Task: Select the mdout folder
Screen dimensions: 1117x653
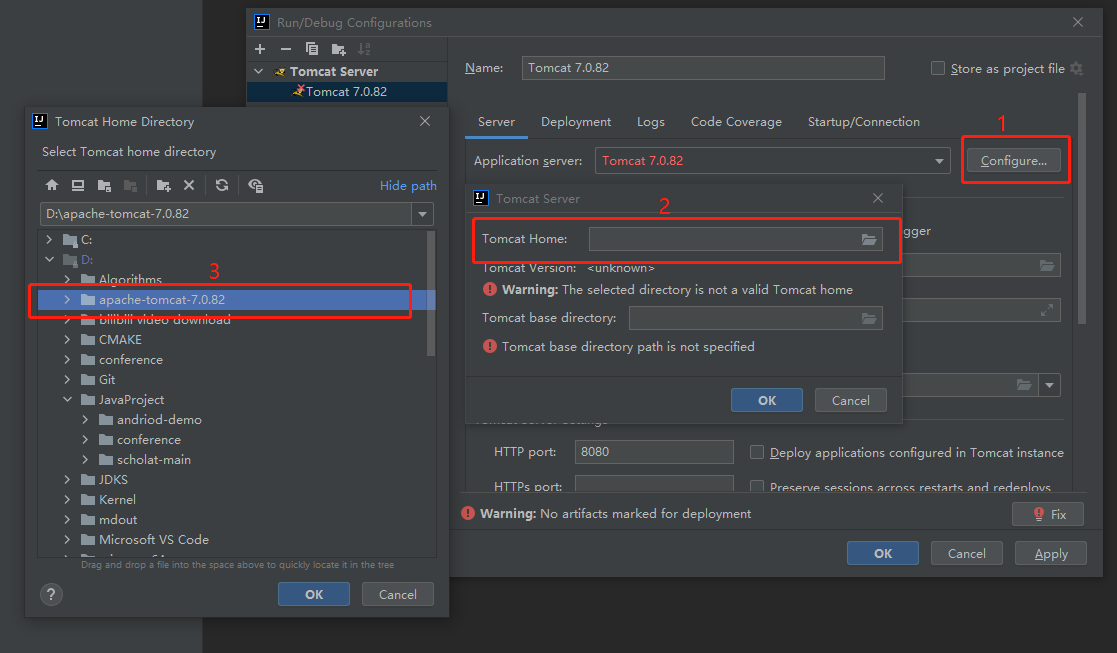Action: (118, 519)
